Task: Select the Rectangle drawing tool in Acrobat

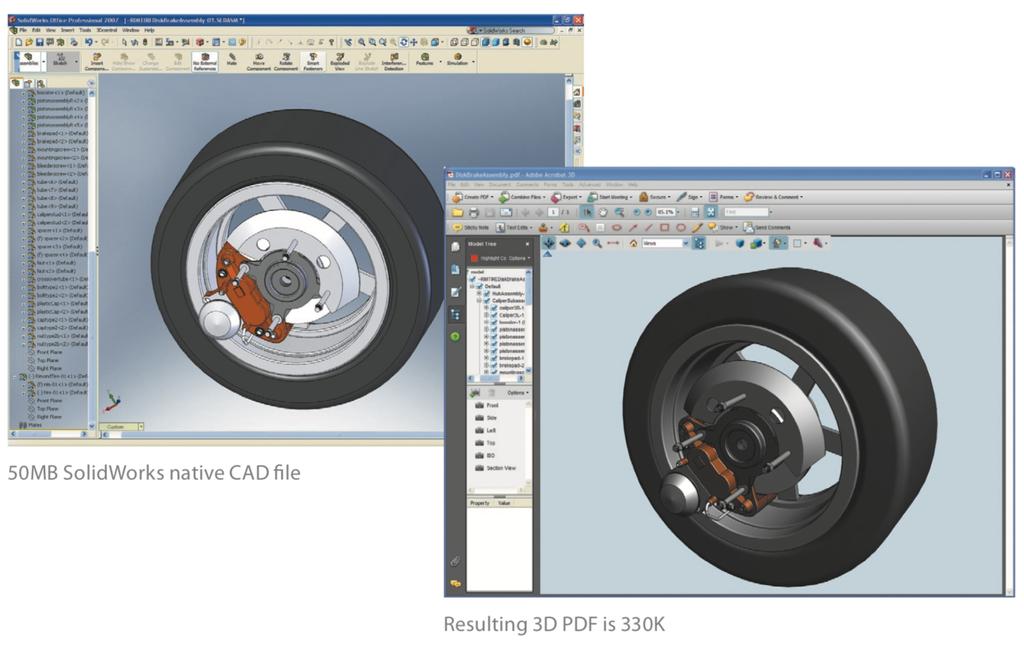Action: (x=664, y=227)
